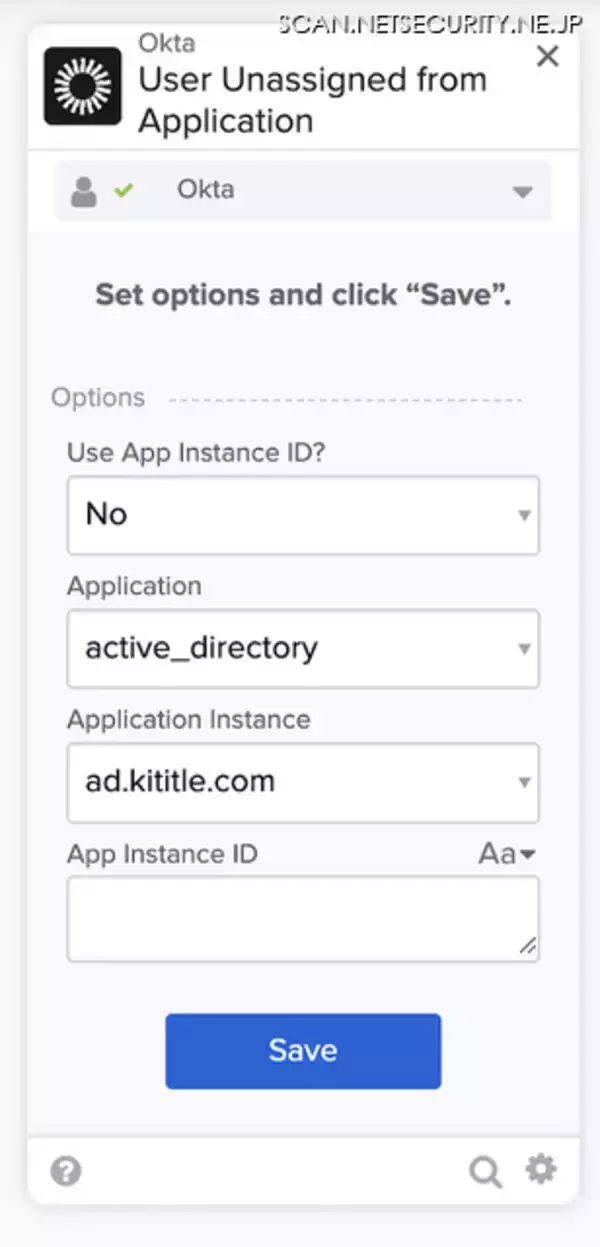The image size is (600, 1247).
Task: Click the Application Instance field label
Action: pos(188,720)
